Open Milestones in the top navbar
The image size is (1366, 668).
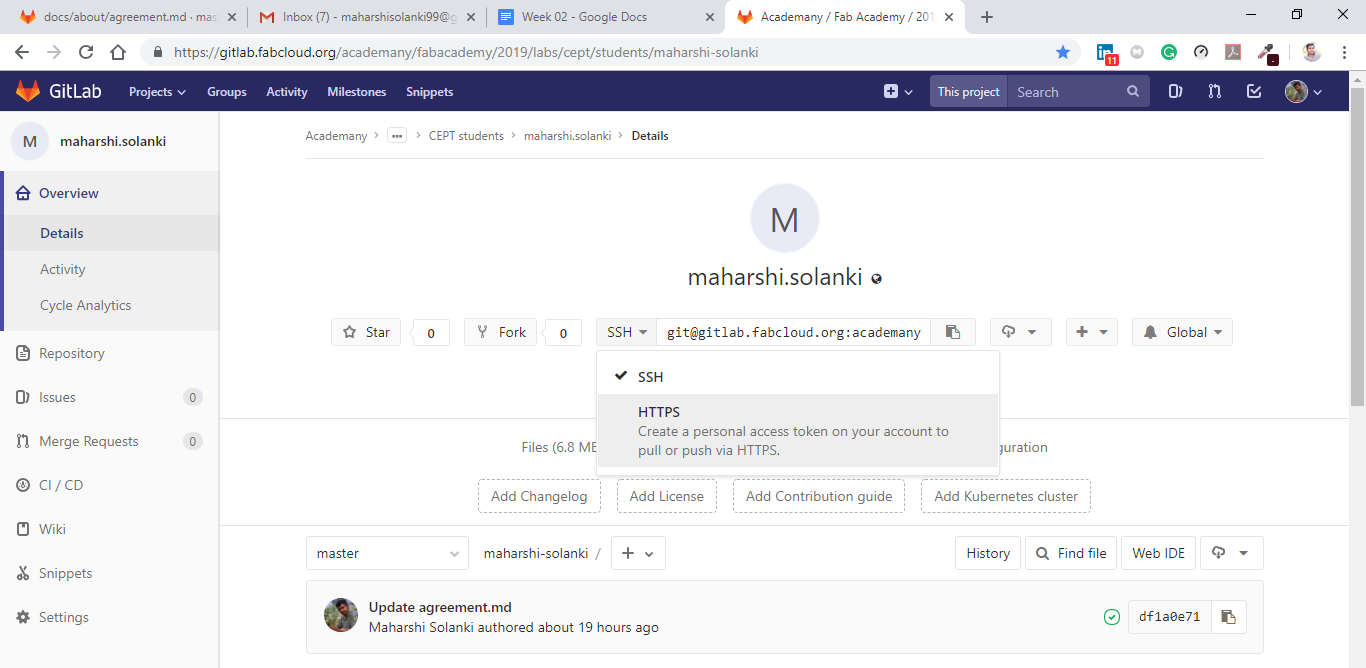click(357, 91)
